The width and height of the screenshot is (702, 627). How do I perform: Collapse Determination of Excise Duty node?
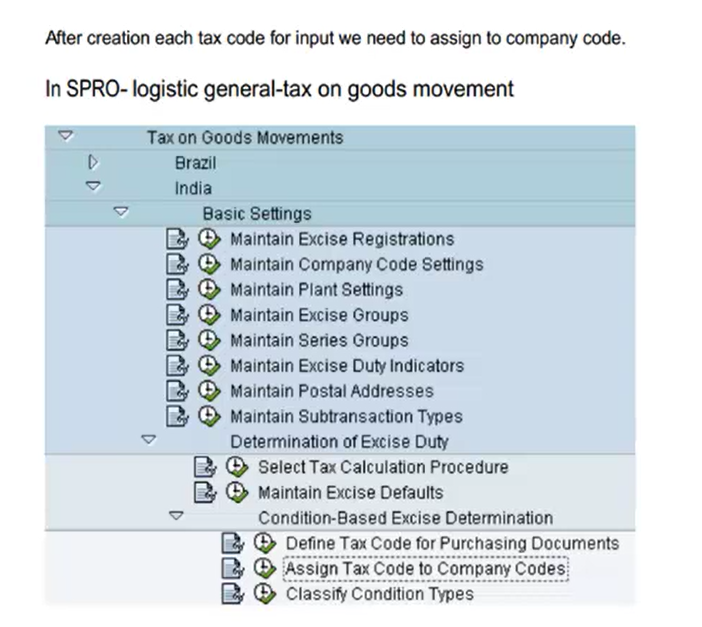149,440
